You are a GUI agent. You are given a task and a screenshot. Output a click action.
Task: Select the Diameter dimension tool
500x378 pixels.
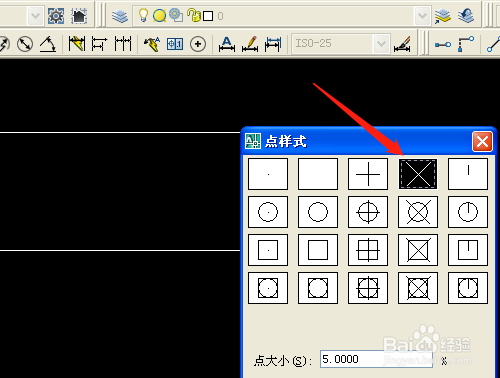click(25, 44)
